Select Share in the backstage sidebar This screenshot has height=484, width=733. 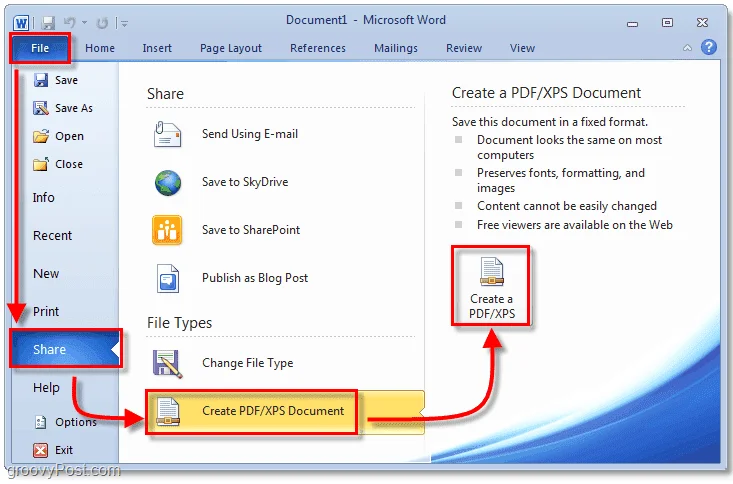tap(65, 349)
